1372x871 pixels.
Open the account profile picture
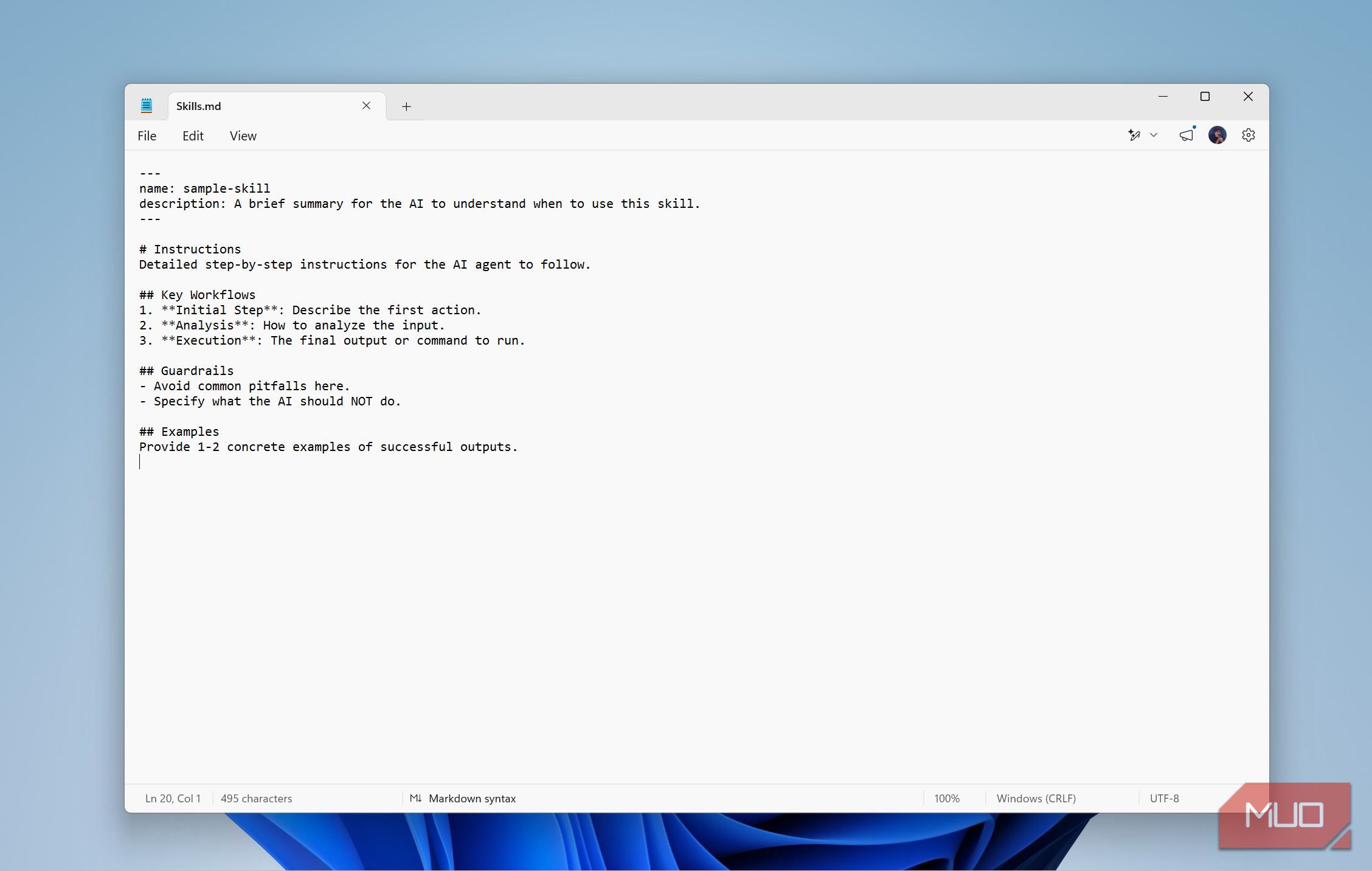click(x=1217, y=135)
